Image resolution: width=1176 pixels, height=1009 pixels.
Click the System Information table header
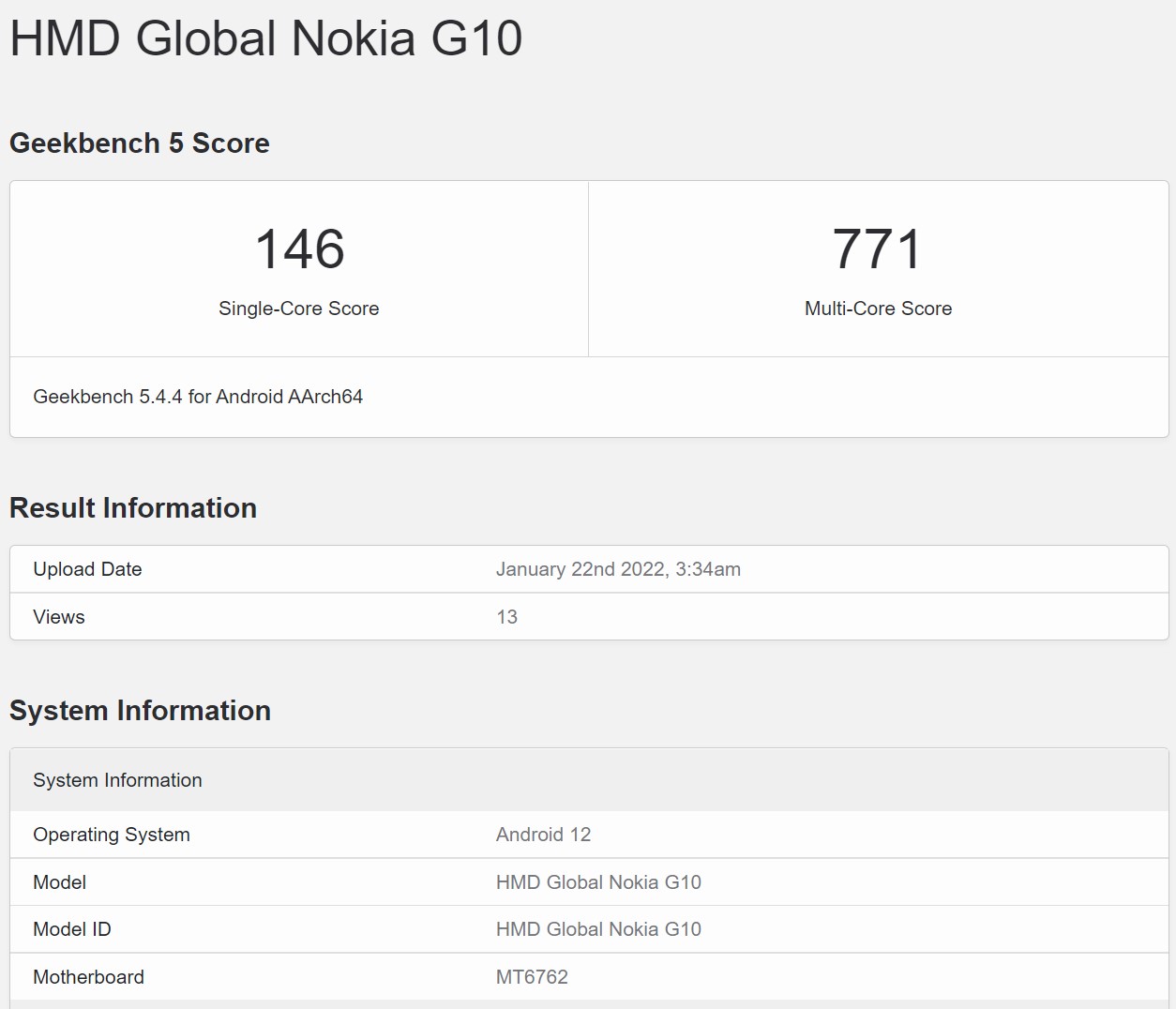tap(117, 779)
